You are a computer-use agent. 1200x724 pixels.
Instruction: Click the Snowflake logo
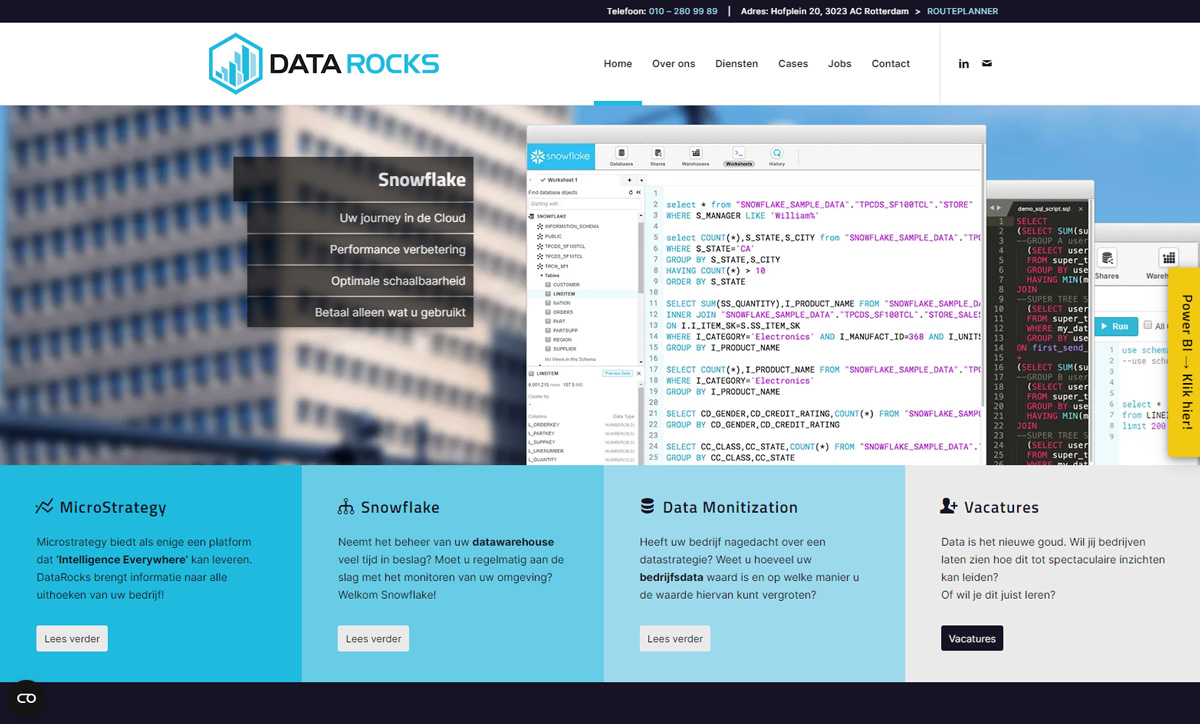click(x=560, y=155)
